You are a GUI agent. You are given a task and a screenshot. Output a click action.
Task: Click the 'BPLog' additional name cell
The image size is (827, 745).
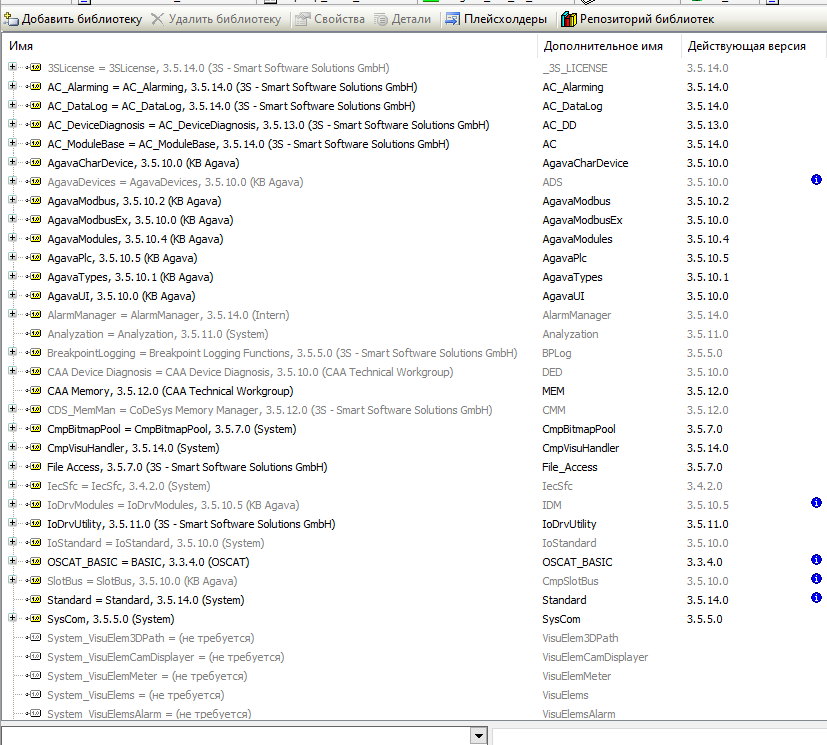[x=556, y=353]
